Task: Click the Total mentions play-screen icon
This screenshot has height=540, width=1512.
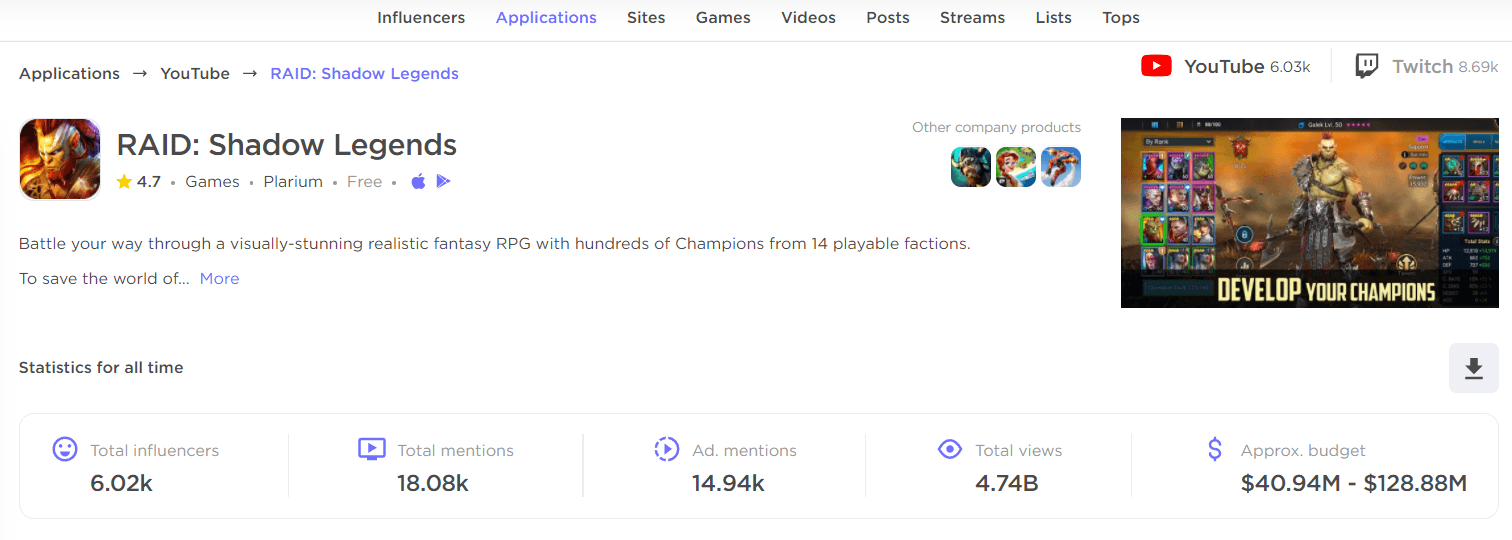Action: tap(371, 449)
